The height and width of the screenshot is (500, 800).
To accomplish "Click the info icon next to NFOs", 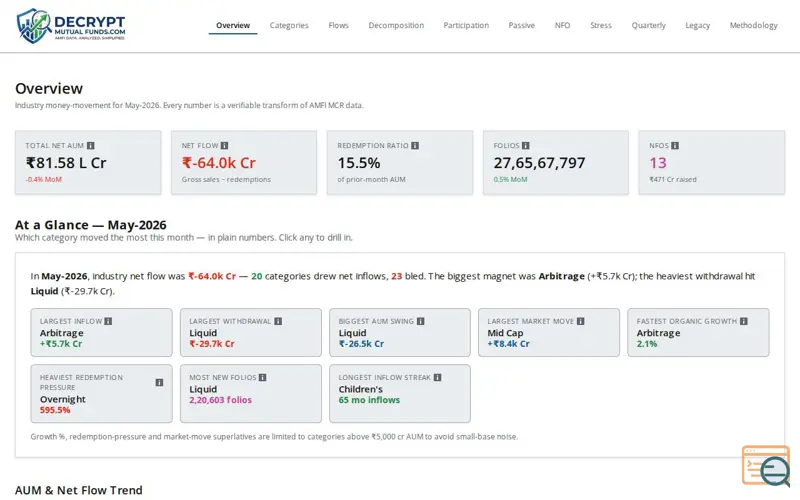I will (675, 146).
